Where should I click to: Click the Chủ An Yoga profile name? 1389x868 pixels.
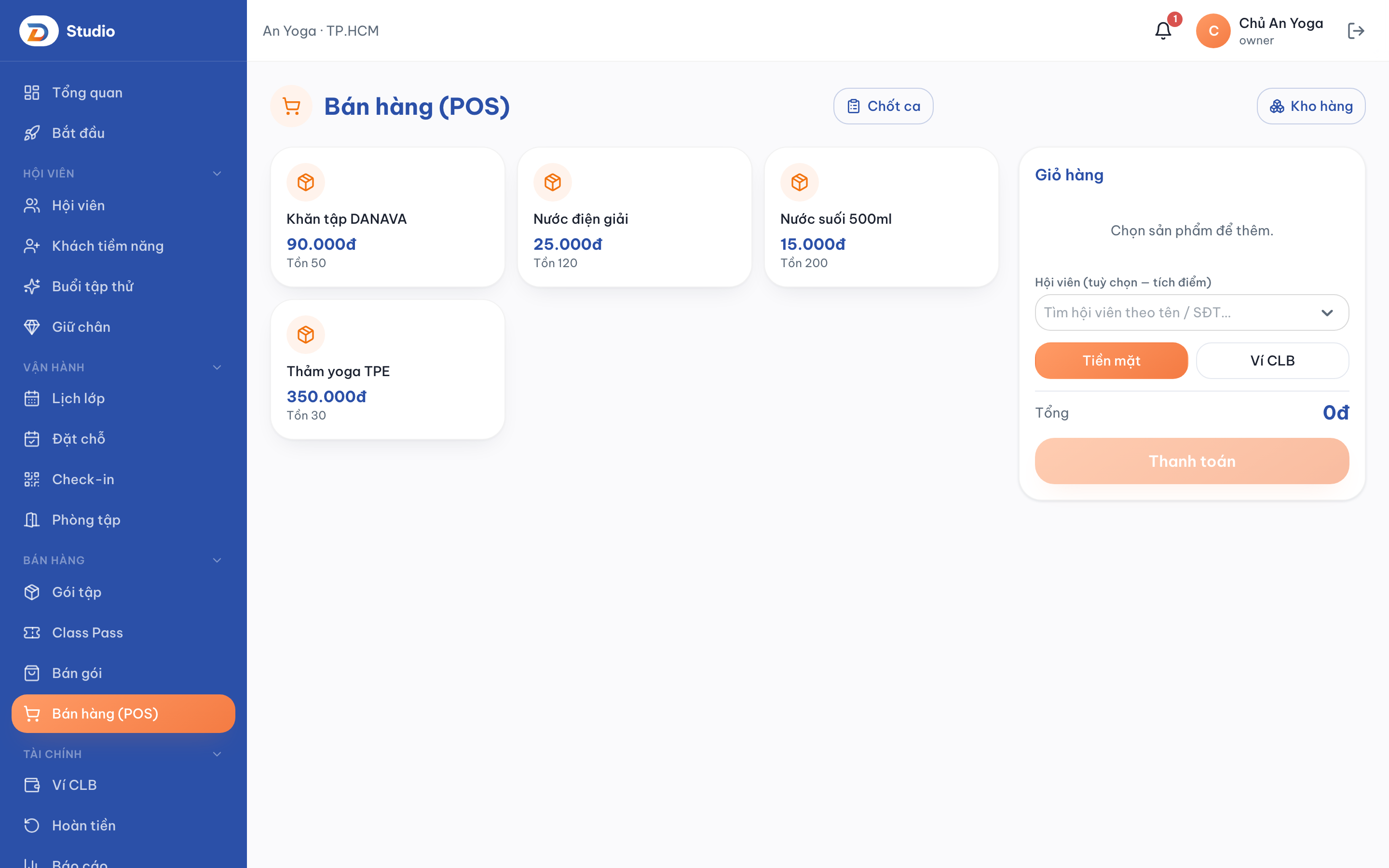click(1280, 23)
